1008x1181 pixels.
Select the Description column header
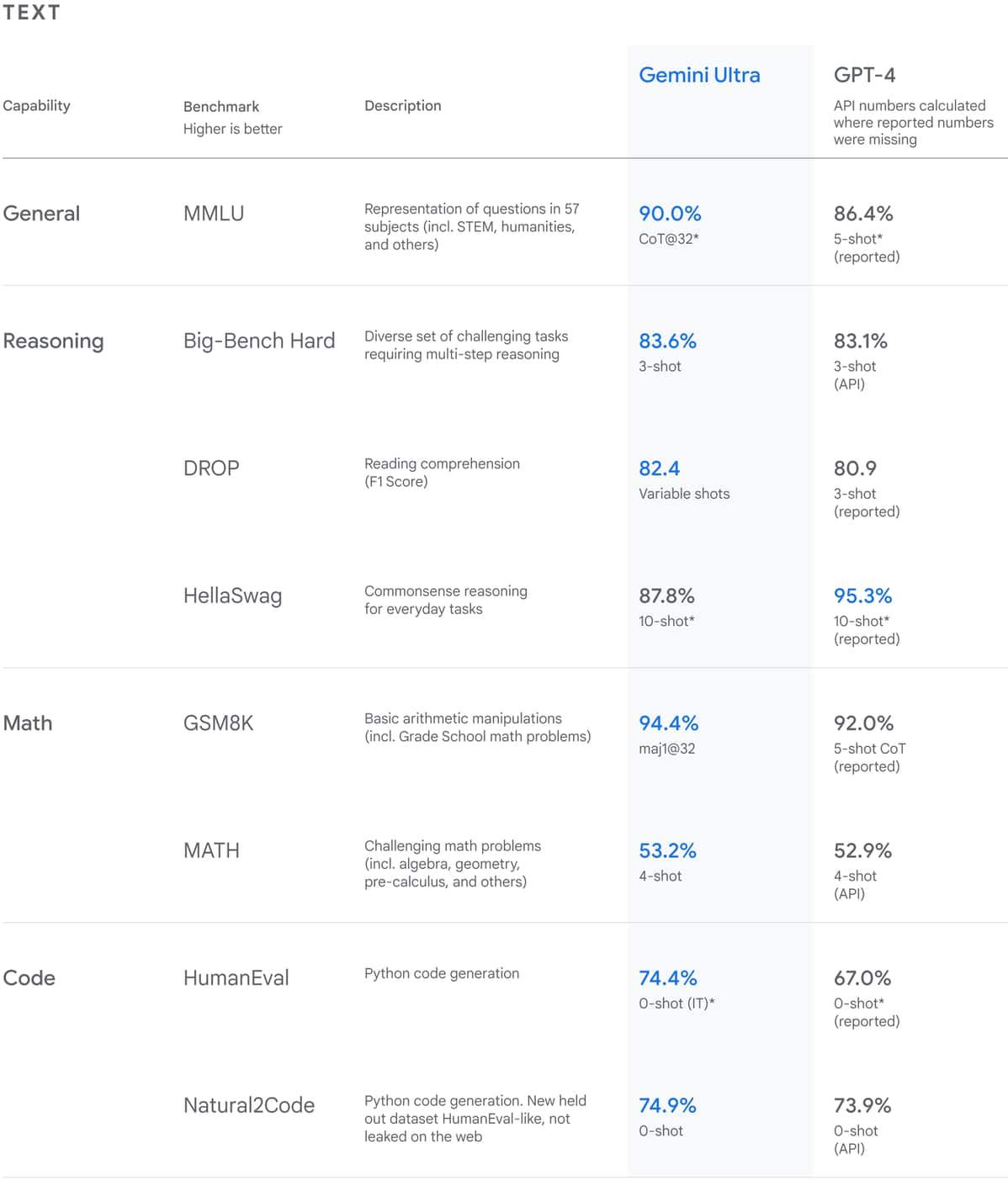[403, 106]
